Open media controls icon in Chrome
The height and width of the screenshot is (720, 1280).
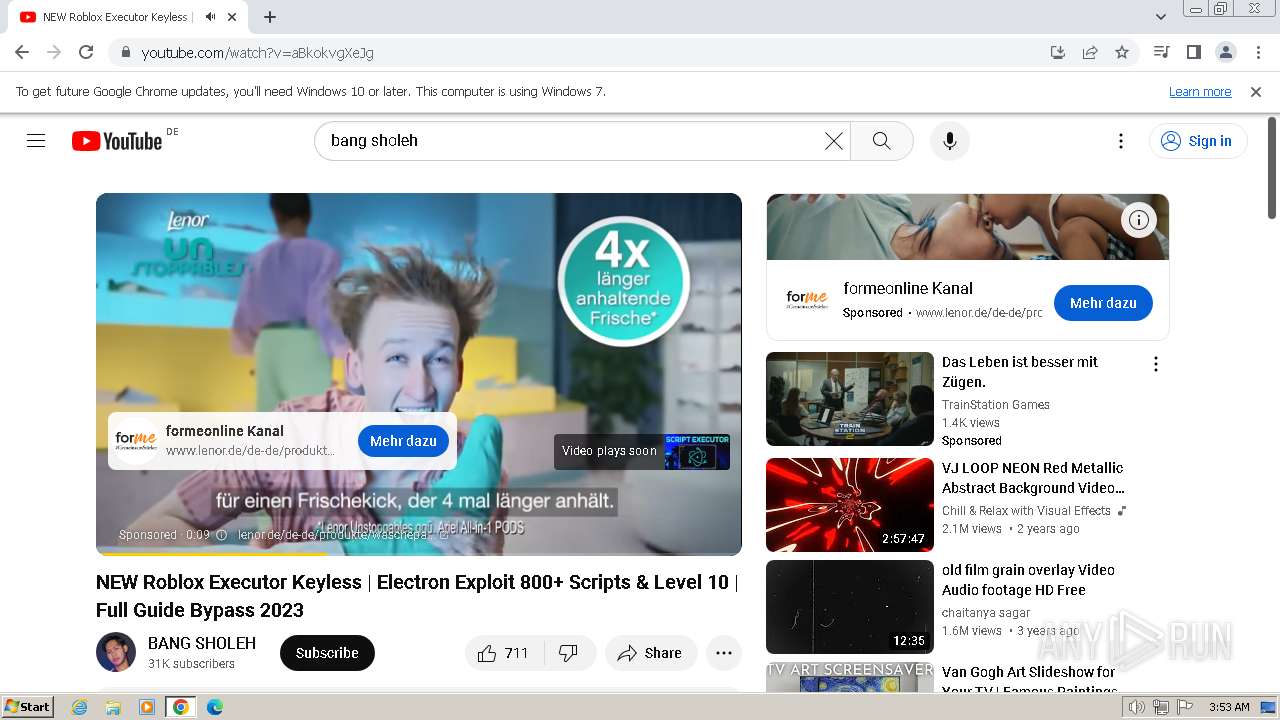tap(1161, 52)
